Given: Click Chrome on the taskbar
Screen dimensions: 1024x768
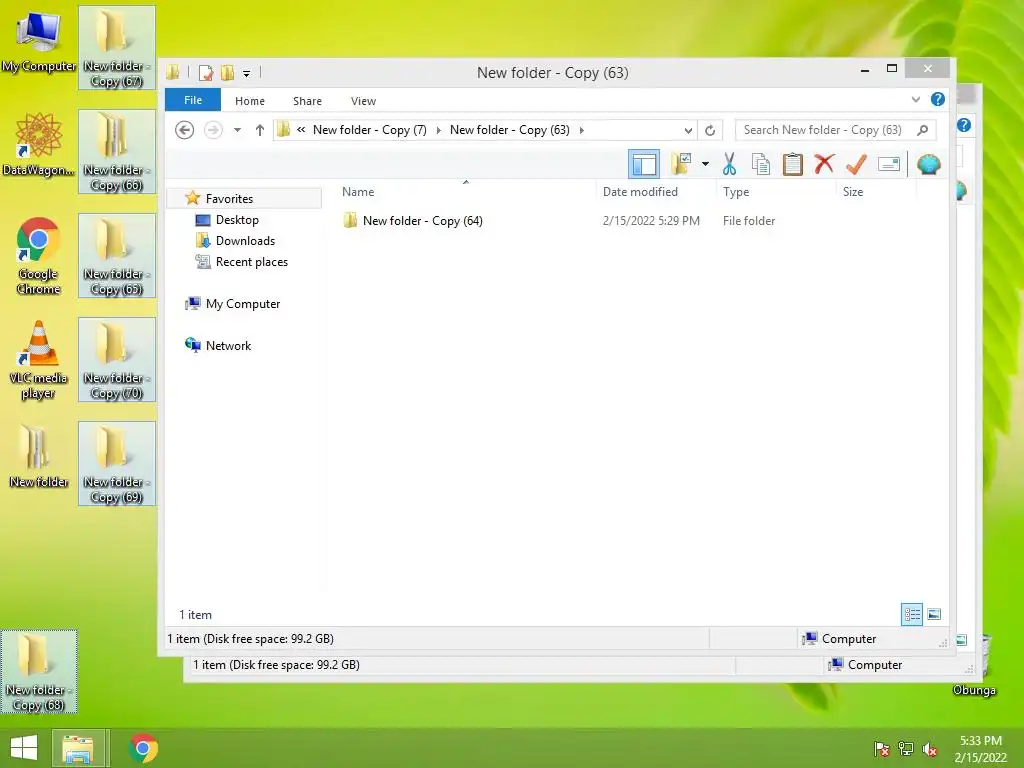Looking at the screenshot, I should [x=143, y=748].
